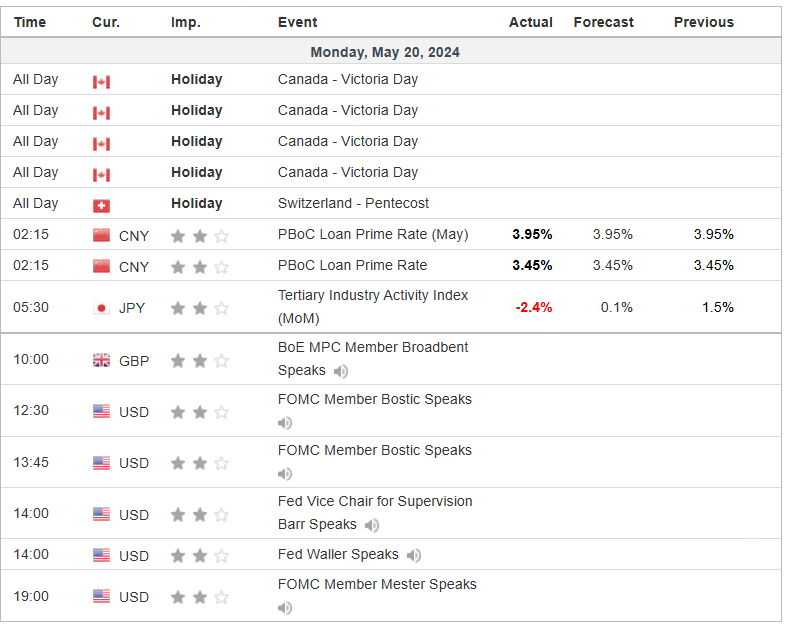Click the red -2.4% actual value

533,307
